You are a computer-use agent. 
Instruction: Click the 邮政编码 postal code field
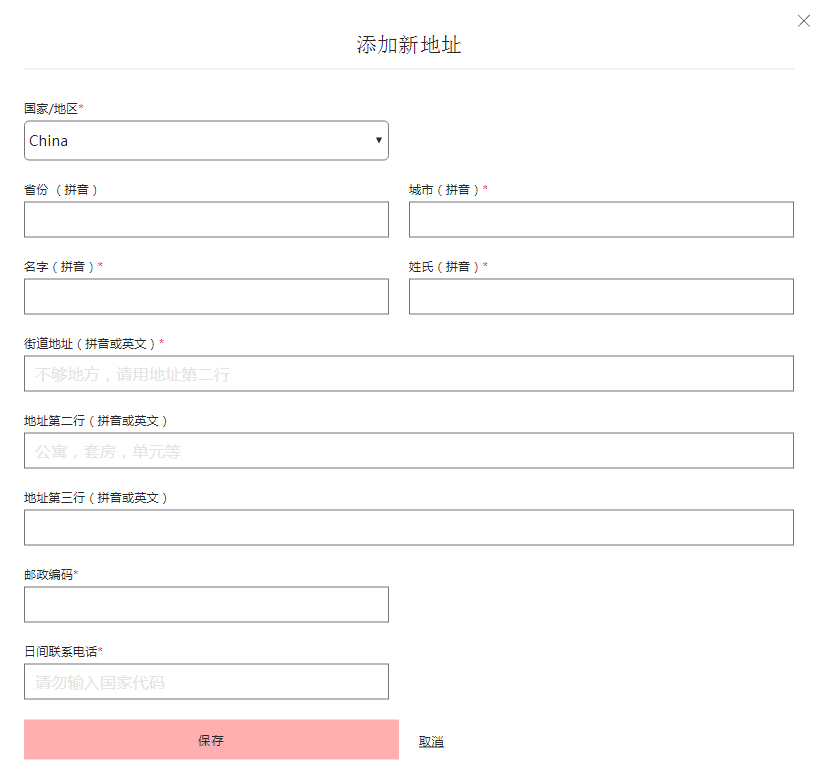pos(206,604)
